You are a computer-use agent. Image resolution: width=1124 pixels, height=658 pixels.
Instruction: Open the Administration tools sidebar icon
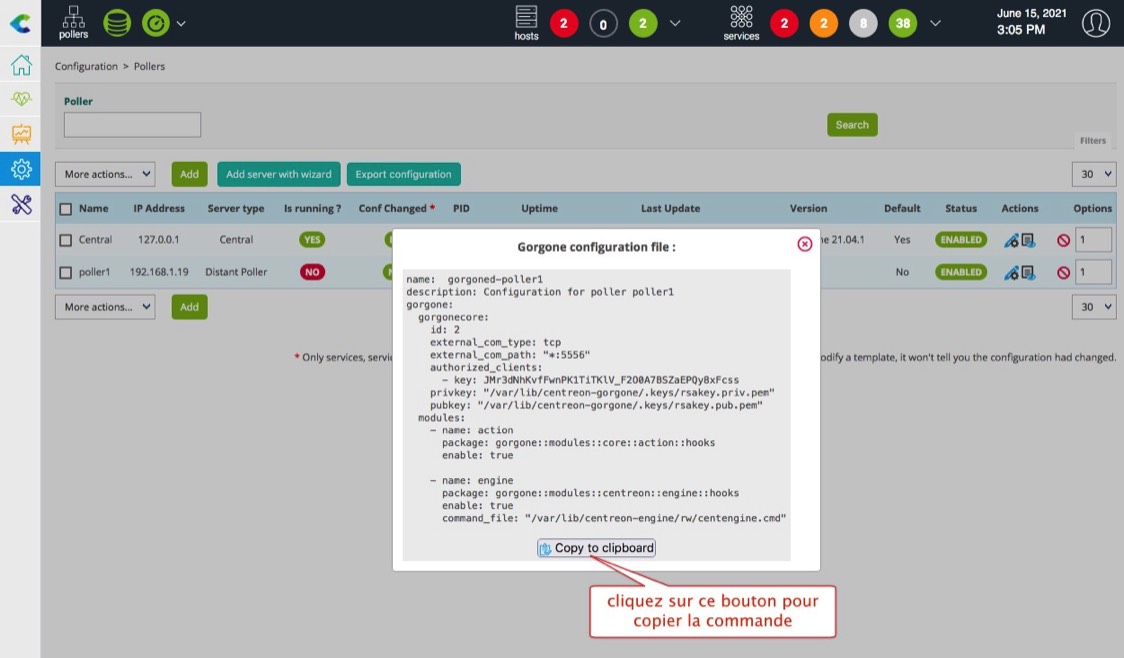pyautogui.click(x=20, y=204)
